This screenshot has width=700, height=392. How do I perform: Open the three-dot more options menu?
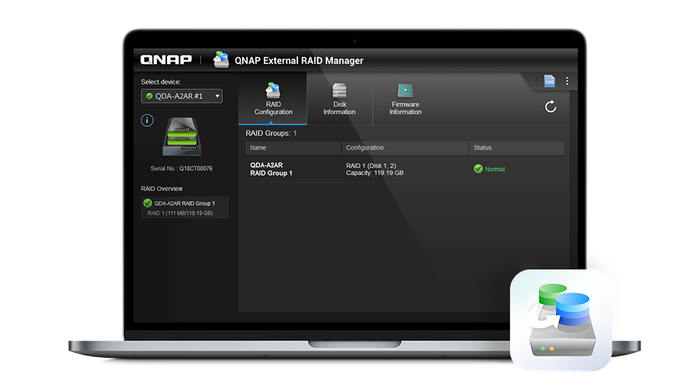point(567,81)
